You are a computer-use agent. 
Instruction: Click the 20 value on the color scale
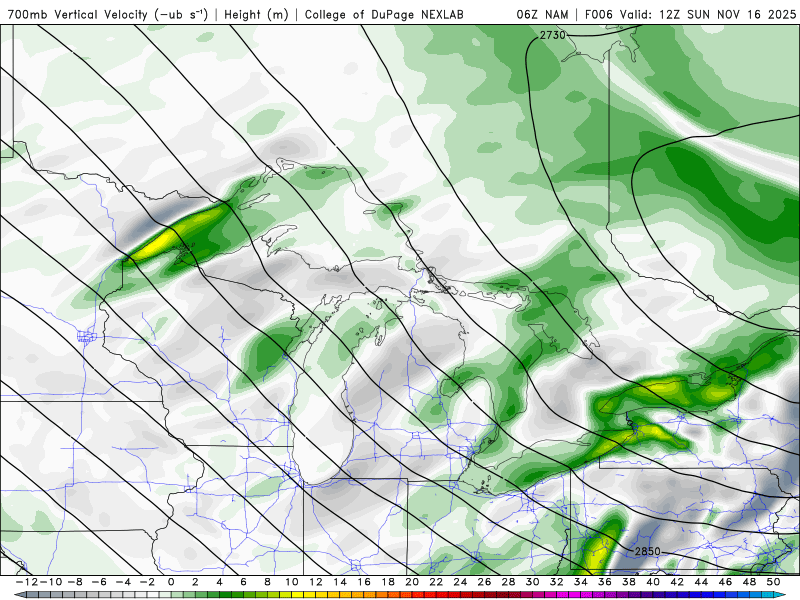pos(412,582)
